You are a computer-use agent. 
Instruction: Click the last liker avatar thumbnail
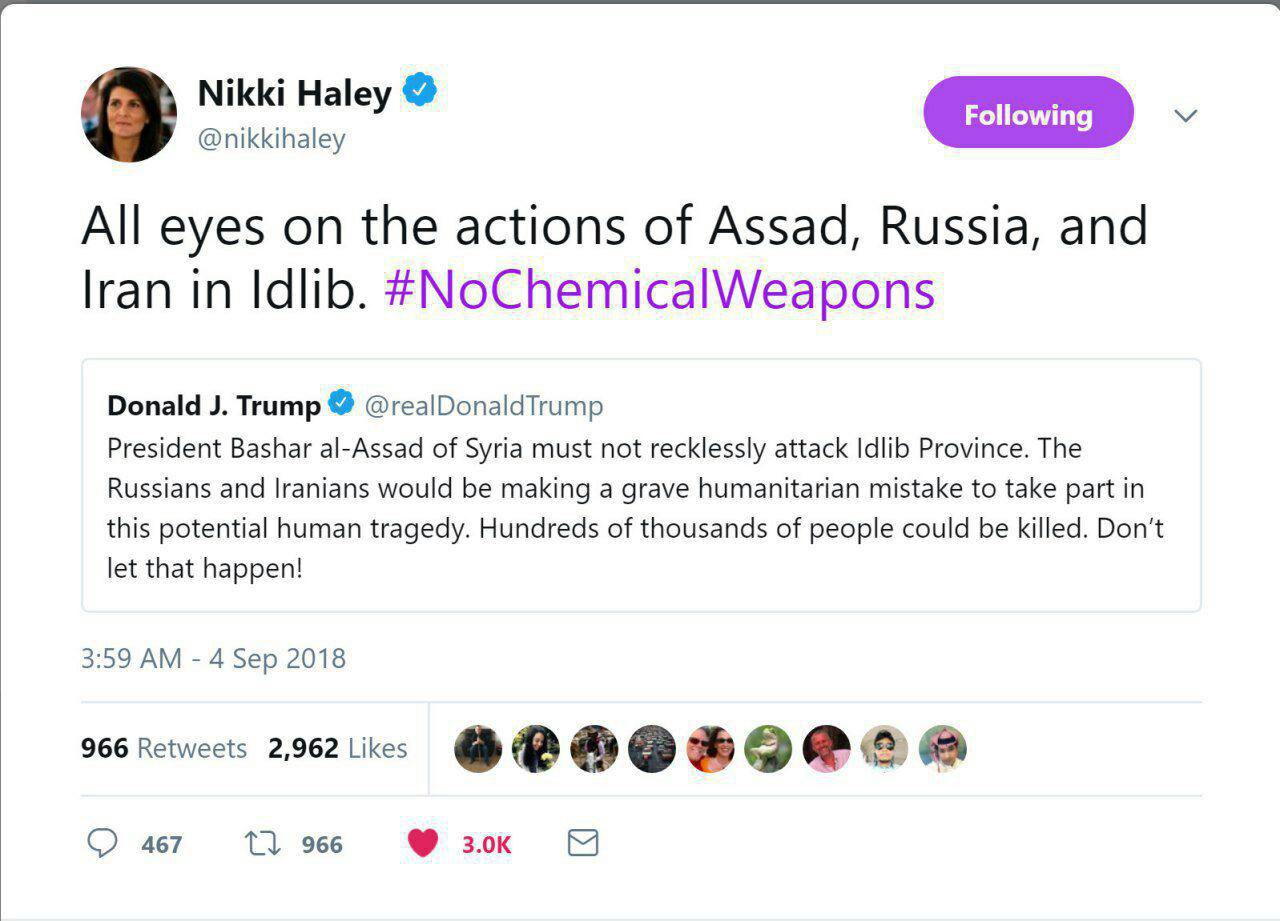(942, 749)
